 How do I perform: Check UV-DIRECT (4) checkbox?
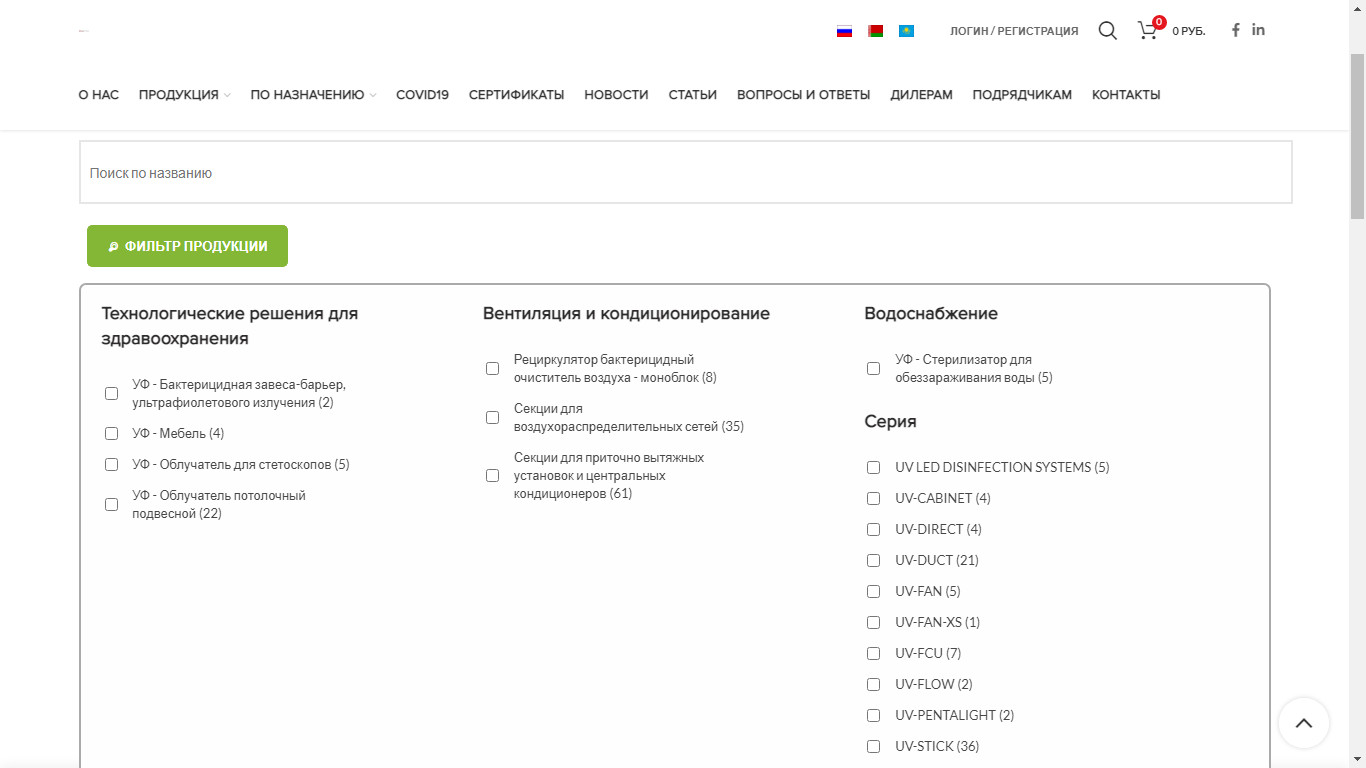pos(873,529)
